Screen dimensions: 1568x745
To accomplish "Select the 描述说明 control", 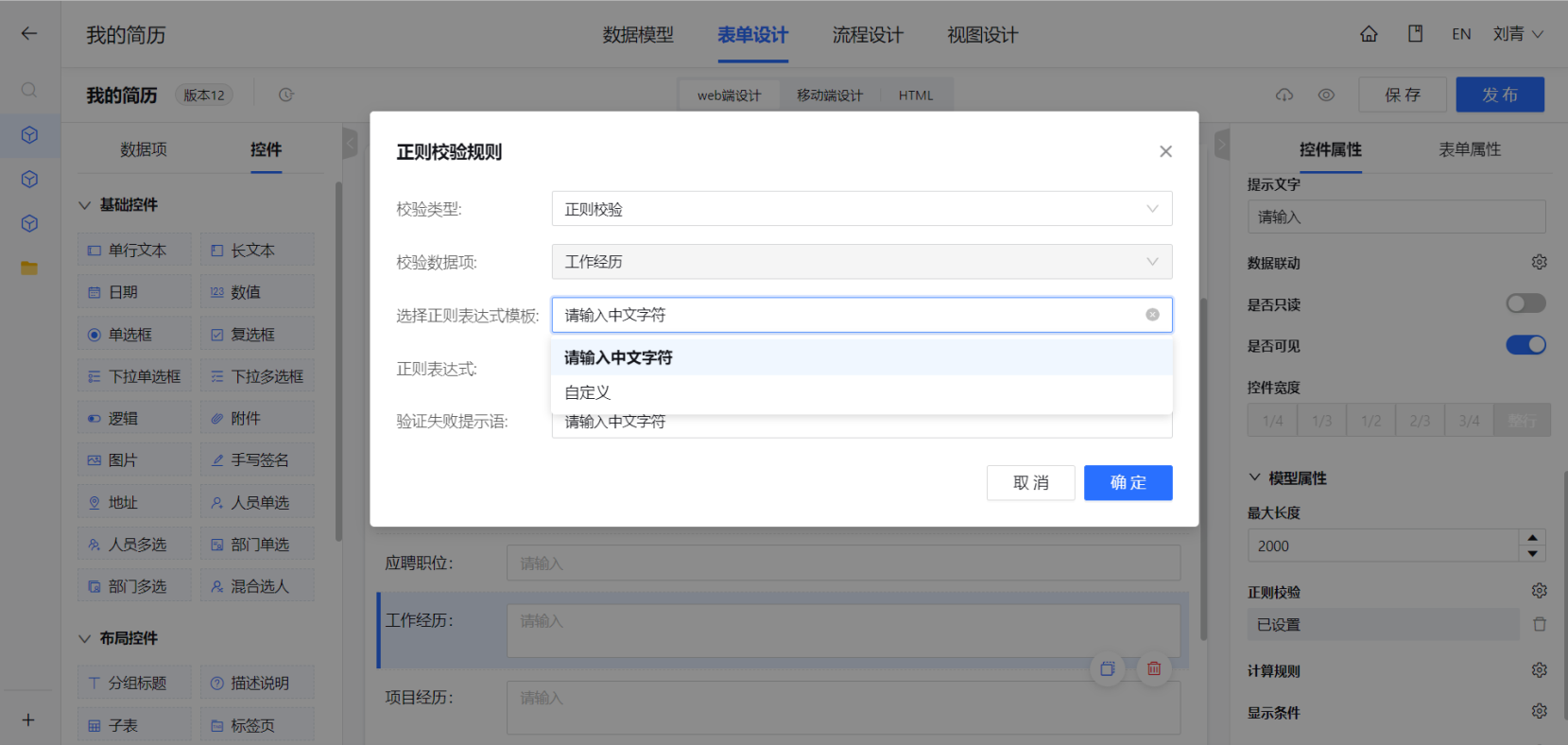I will (257, 683).
